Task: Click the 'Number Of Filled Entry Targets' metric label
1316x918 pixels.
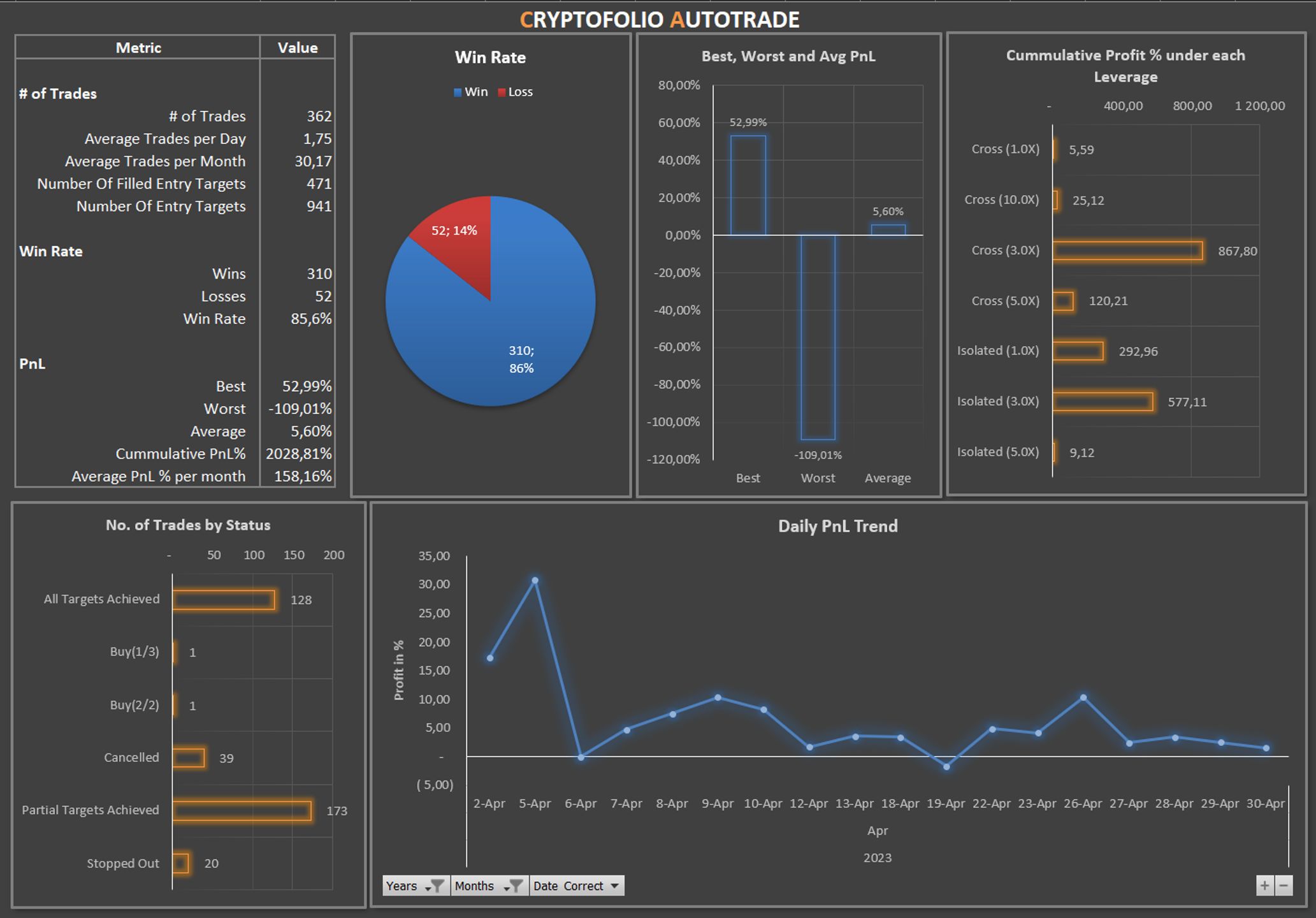Action: coord(141,184)
